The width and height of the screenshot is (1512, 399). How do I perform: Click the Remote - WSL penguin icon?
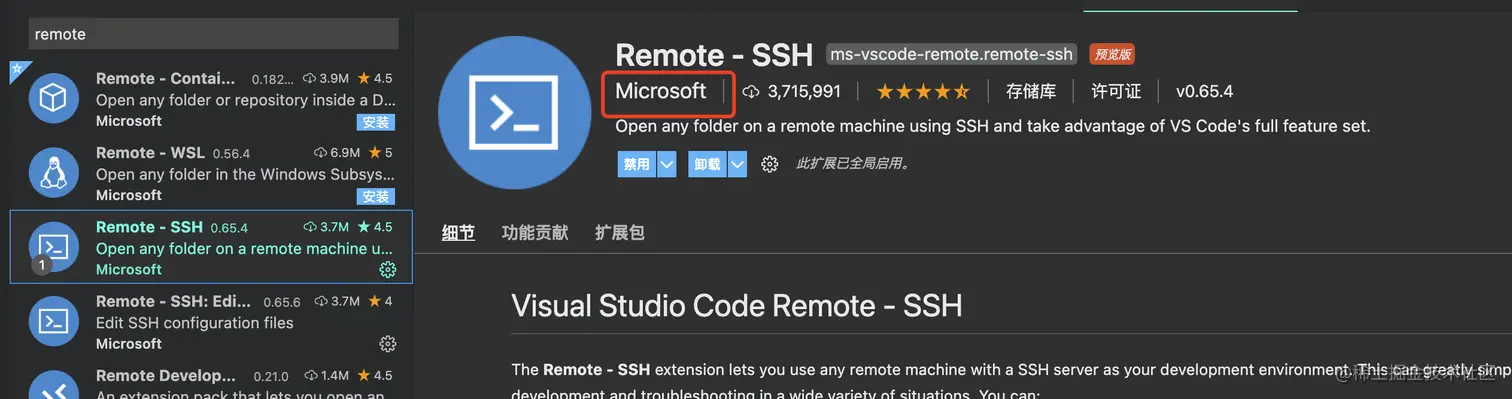click(53, 172)
